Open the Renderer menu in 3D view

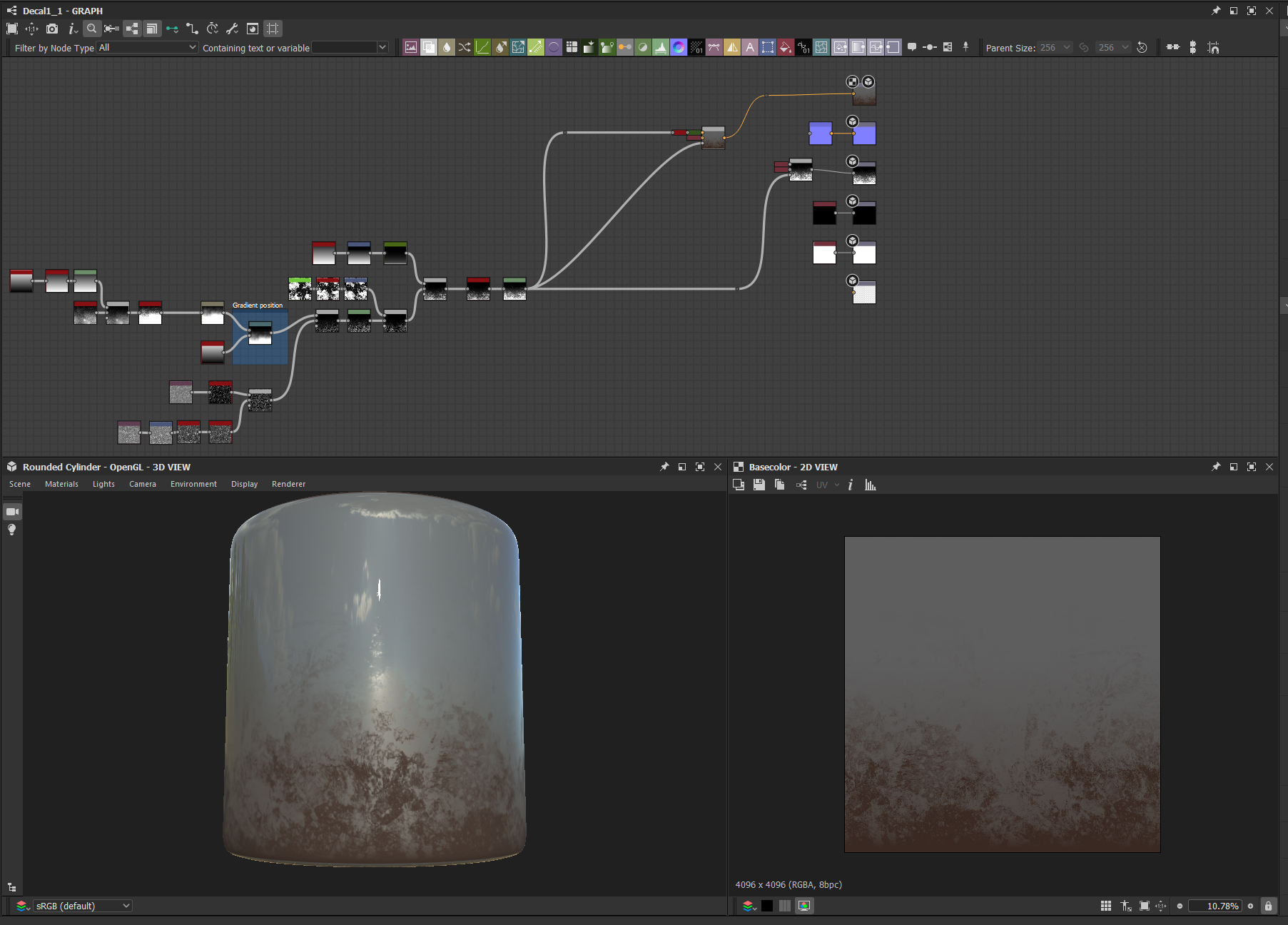pyautogui.click(x=288, y=484)
